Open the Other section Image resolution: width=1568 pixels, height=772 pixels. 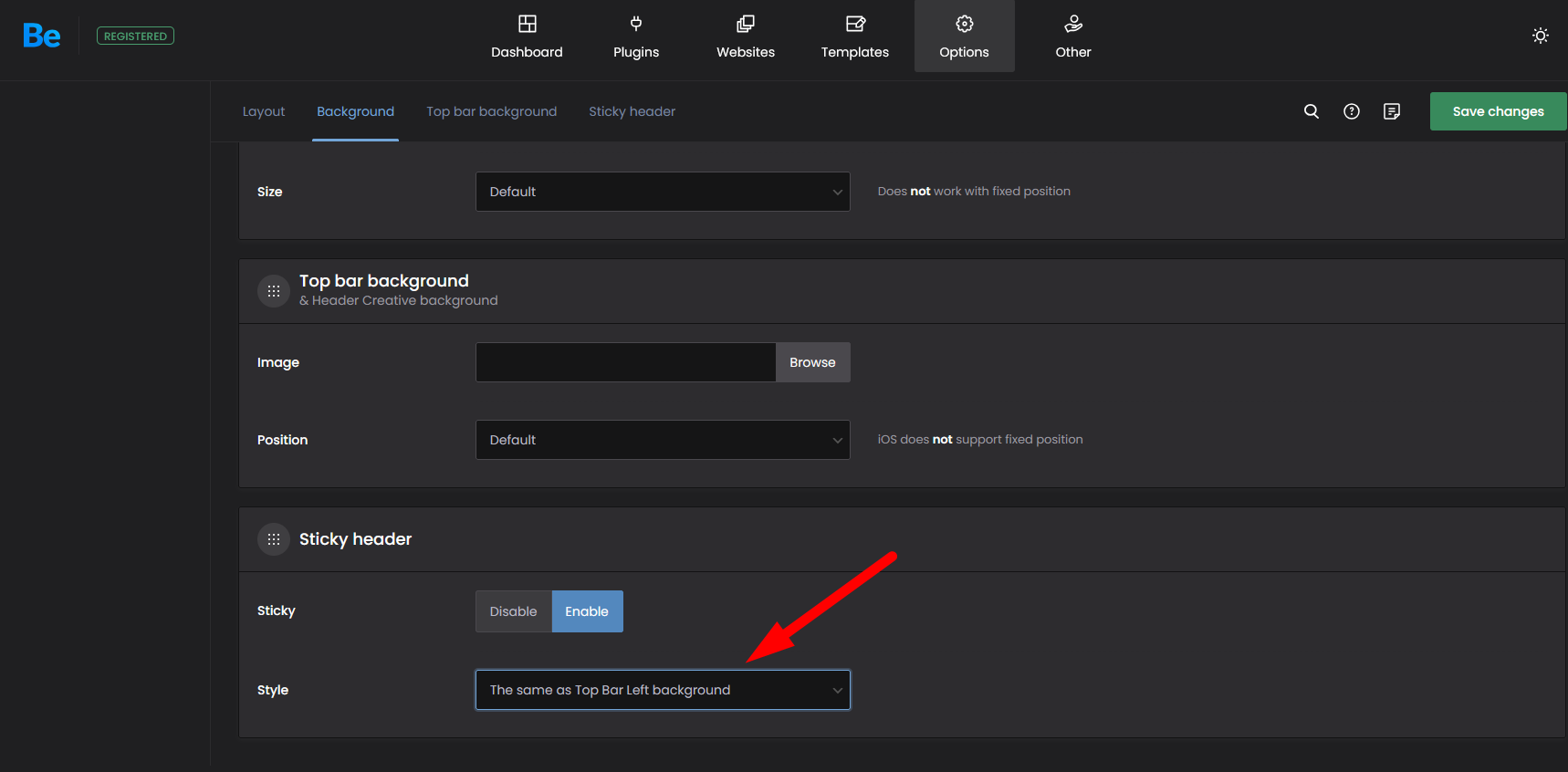1073,36
